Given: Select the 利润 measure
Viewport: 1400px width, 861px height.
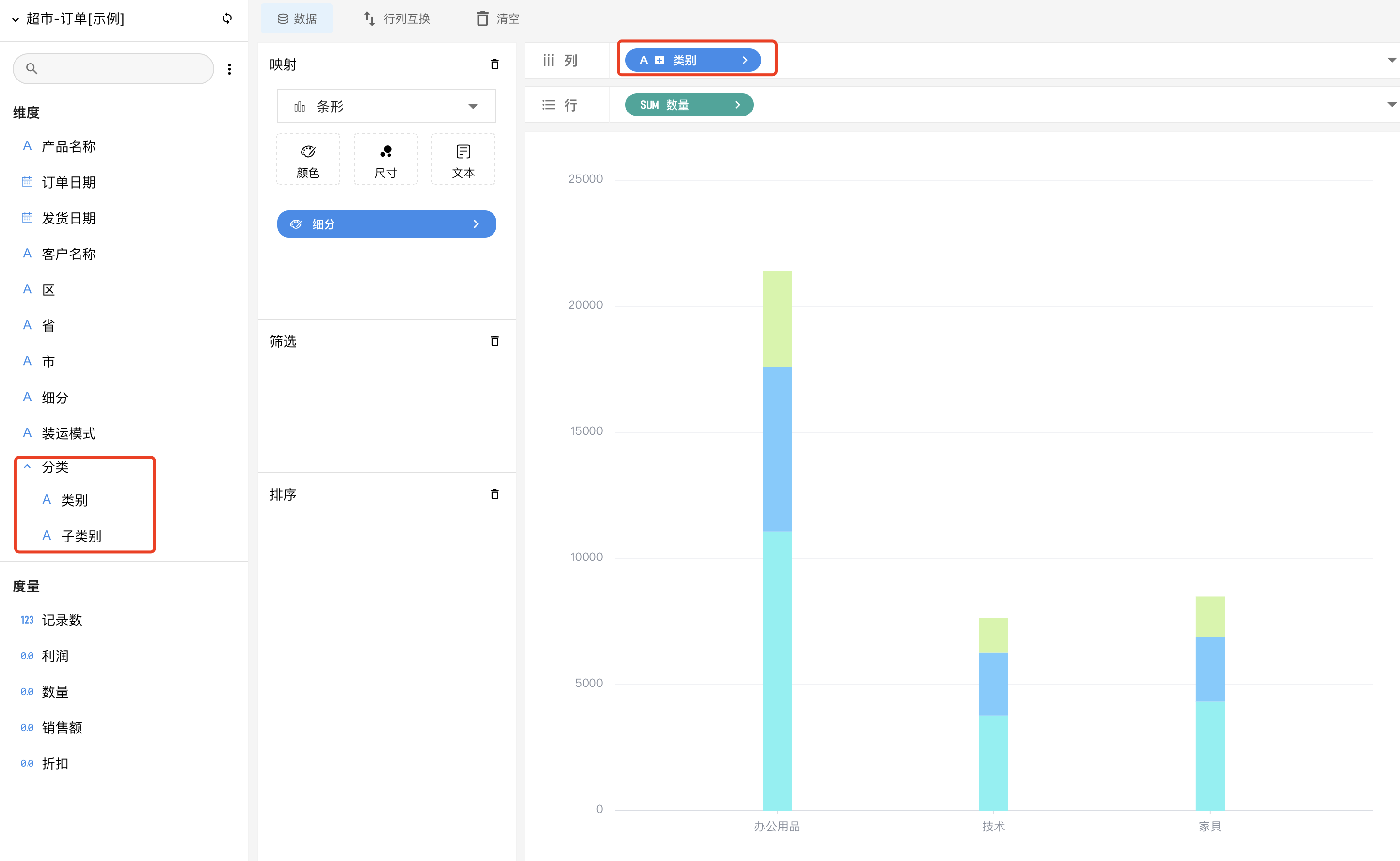Looking at the screenshot, I should coord(55,656).
